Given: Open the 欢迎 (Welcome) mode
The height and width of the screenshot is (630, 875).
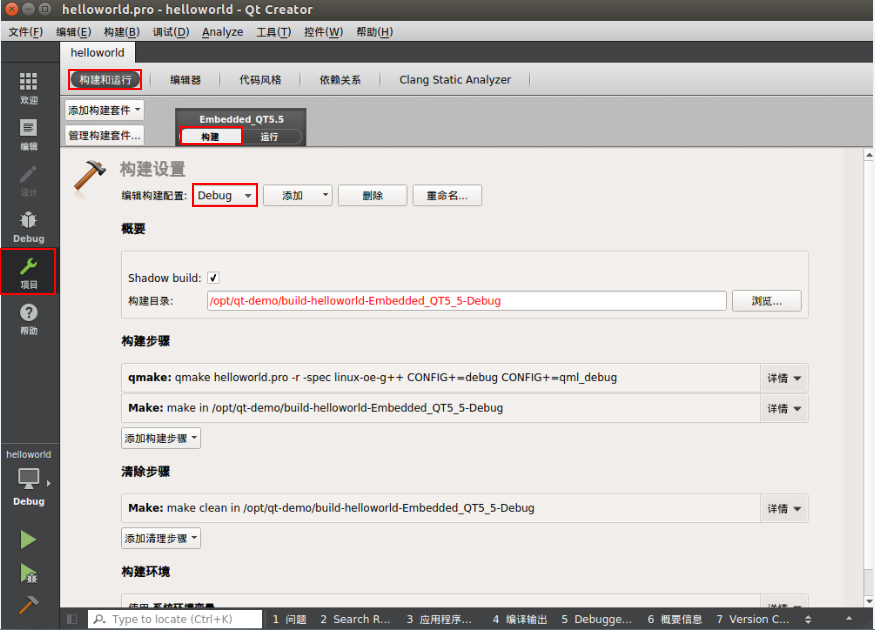Looking at the screenshot, I should (28, 88).
